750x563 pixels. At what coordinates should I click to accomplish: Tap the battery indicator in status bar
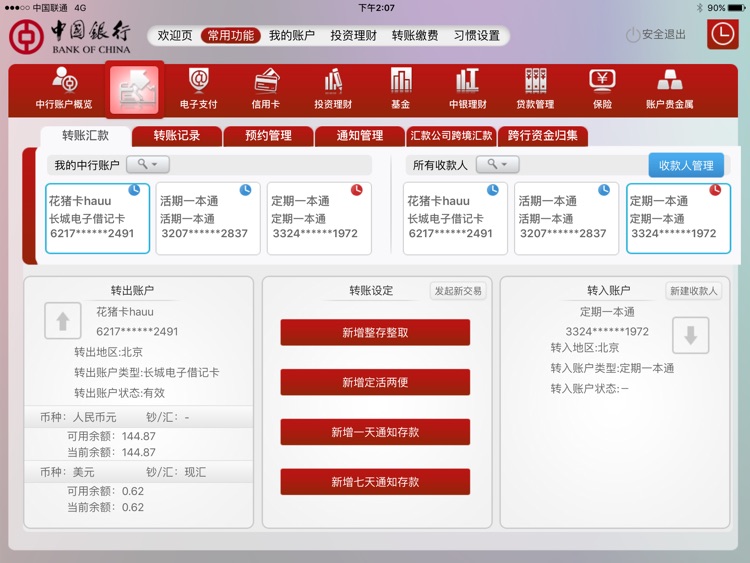737,8
